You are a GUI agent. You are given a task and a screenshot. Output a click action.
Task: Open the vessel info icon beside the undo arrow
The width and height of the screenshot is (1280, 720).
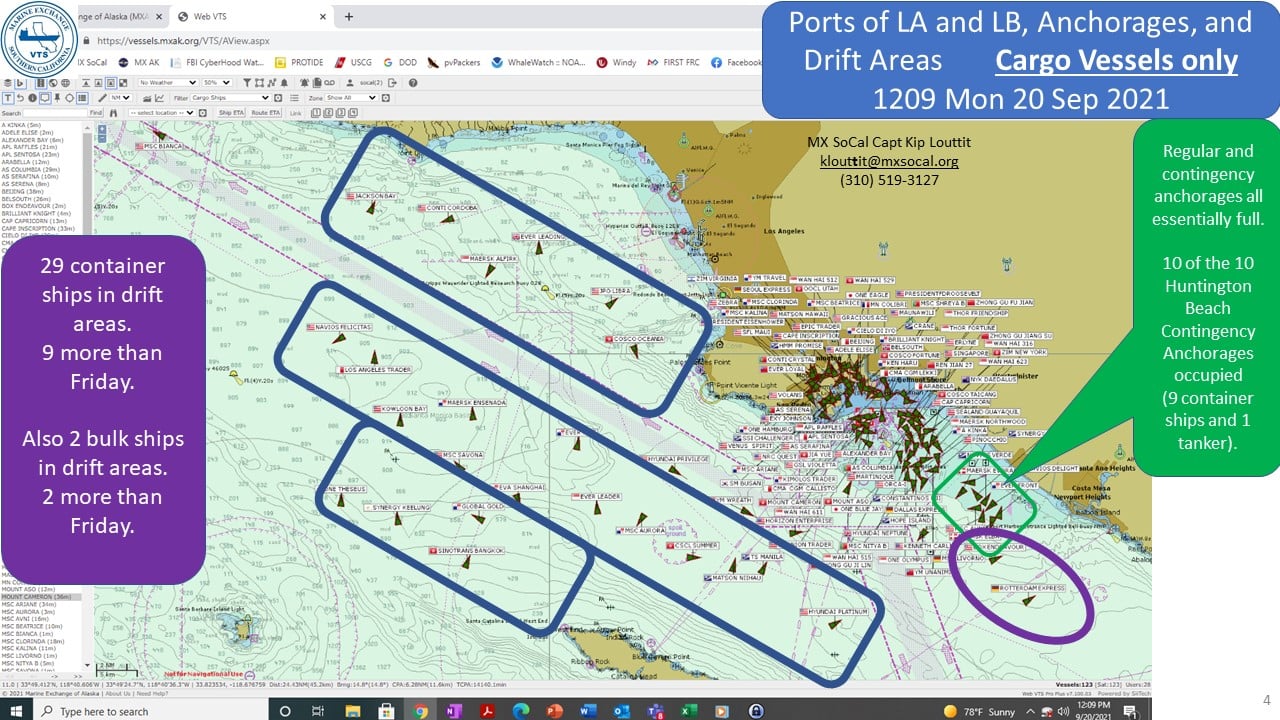click(x=32, y=97)
